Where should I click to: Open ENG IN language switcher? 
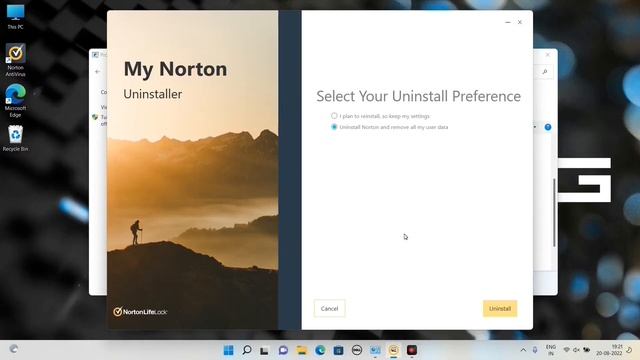coord(551,350)
